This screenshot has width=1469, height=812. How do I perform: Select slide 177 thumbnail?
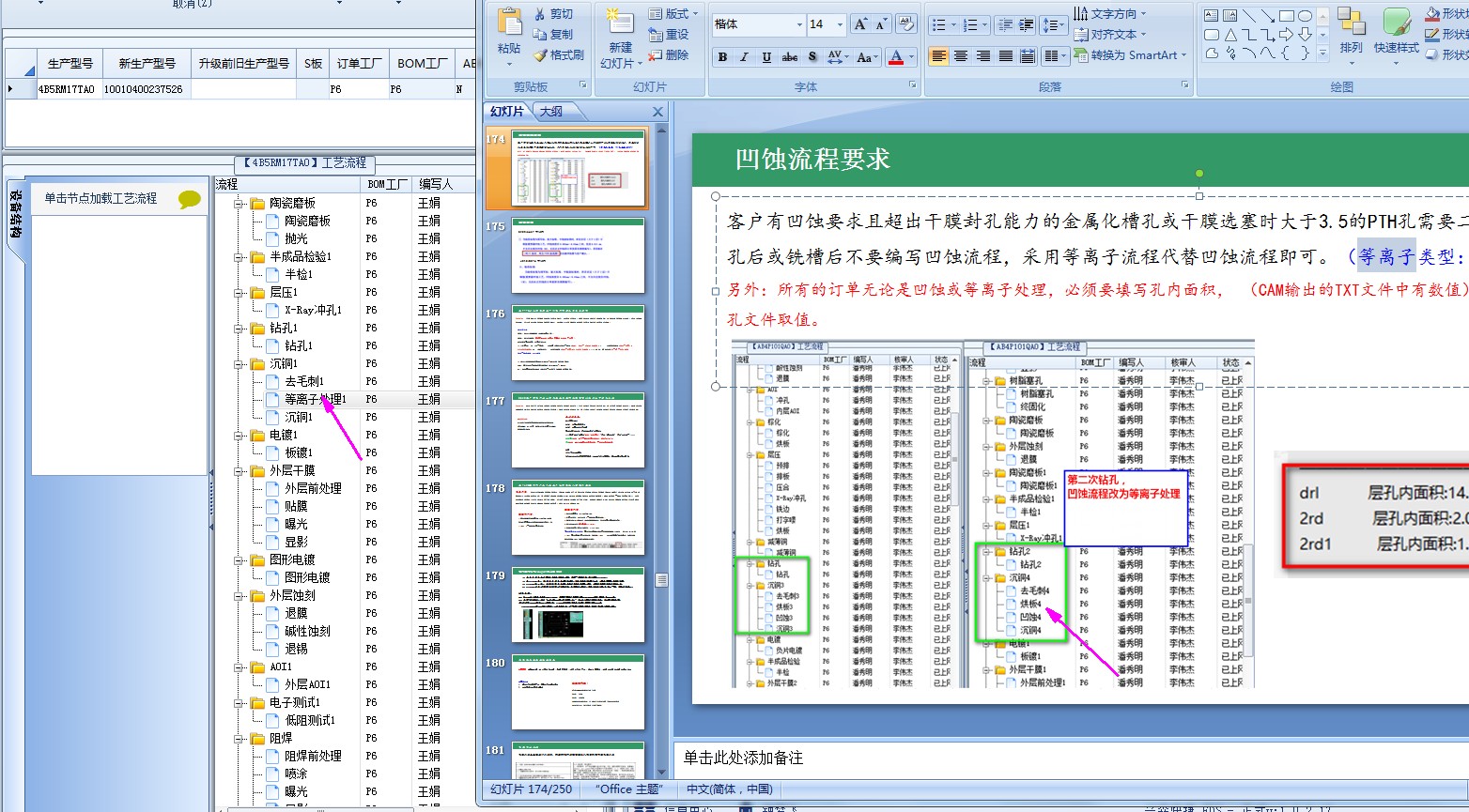click(578, 431)
